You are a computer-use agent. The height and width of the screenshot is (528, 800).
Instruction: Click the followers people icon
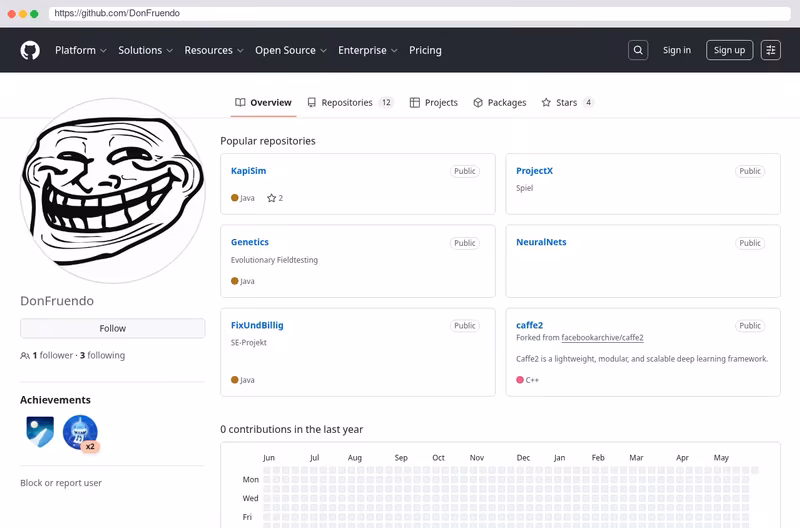[x=24, y=356]
